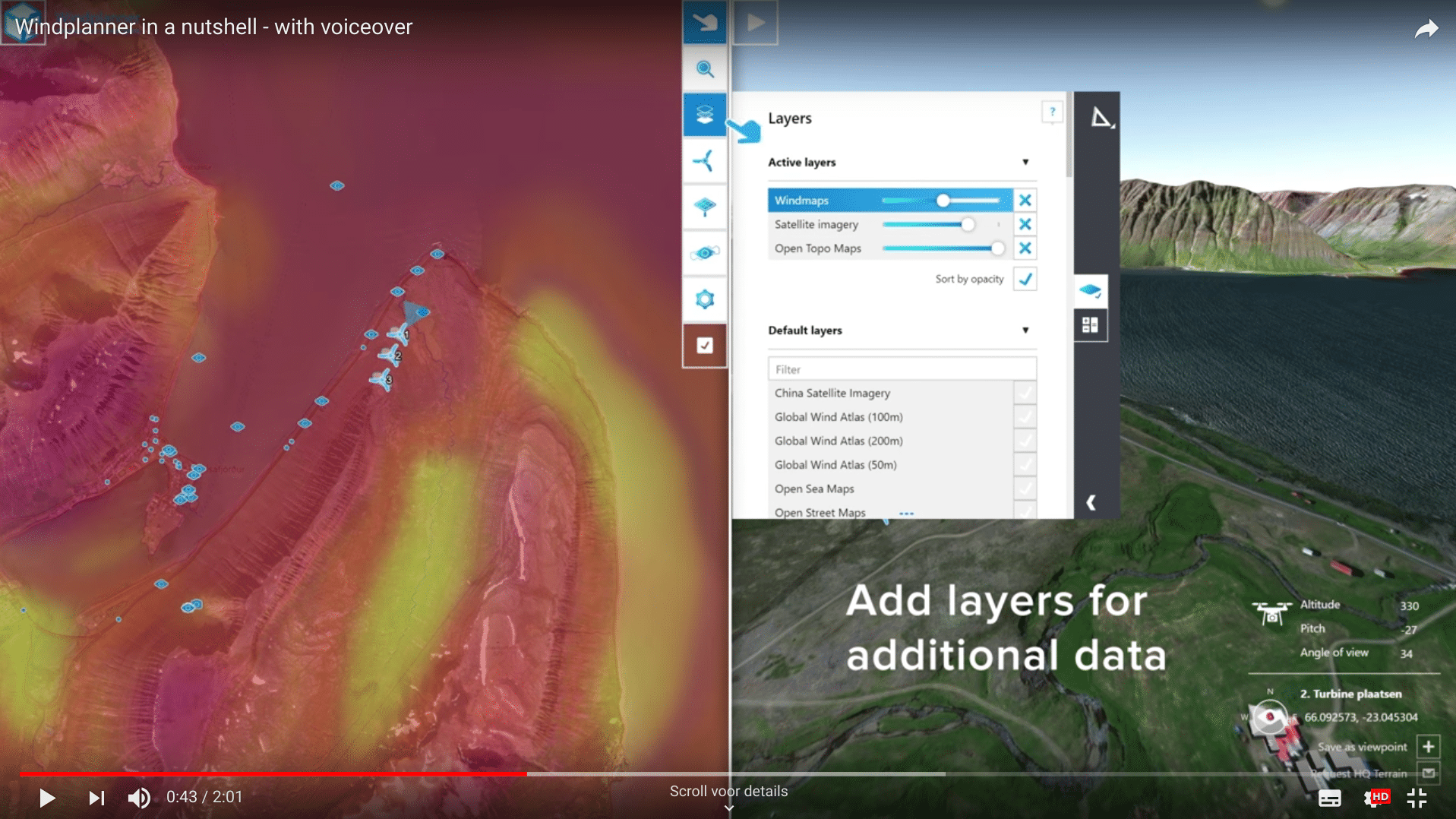Open the search magnifier tool
This screenshot has height=819, width=1456.
point(705,69)
